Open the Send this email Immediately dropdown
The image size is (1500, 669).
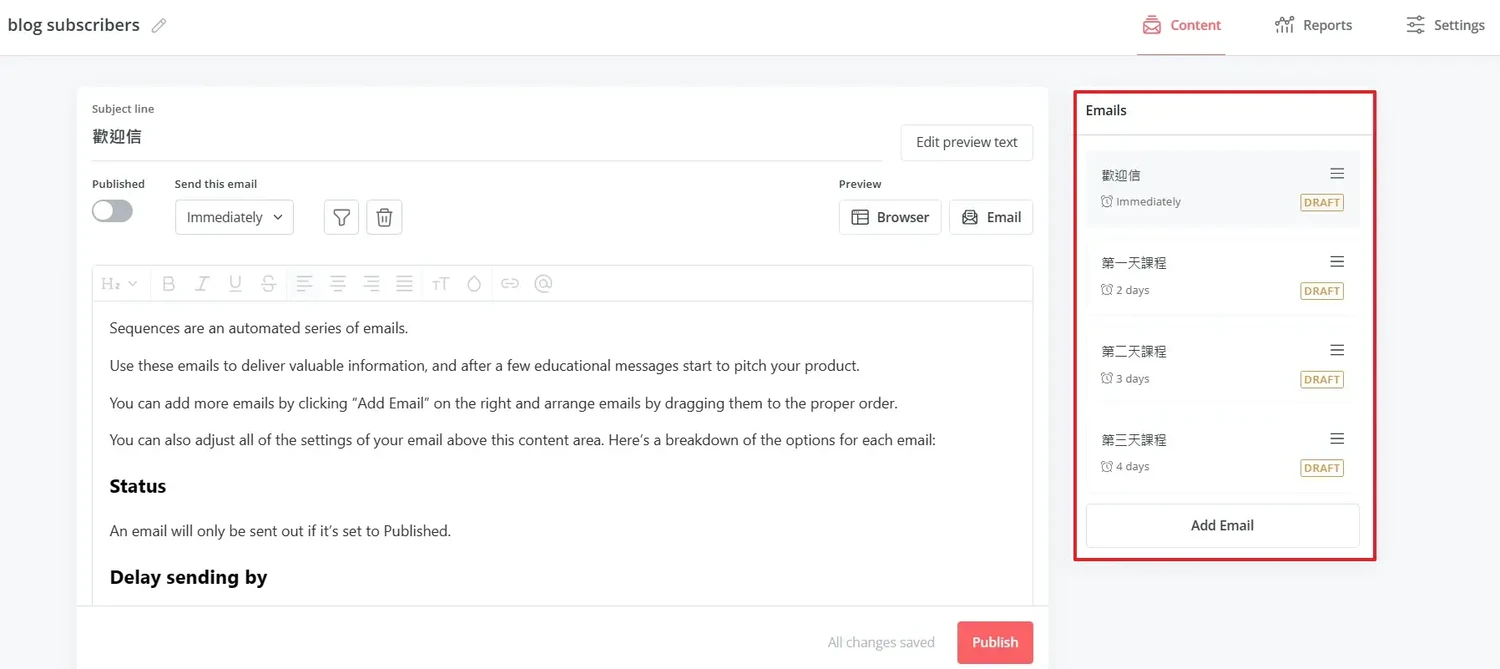coord(234,217)
